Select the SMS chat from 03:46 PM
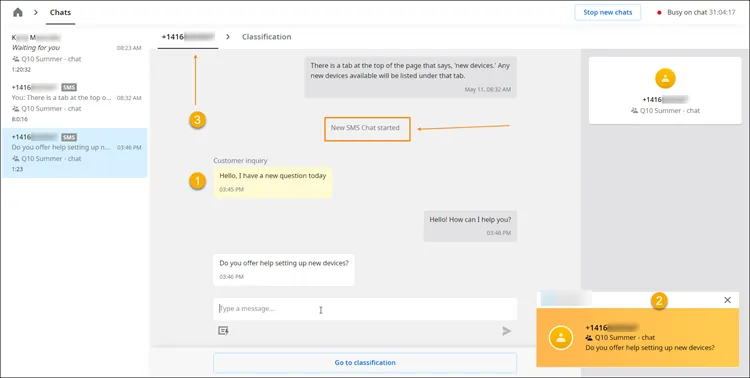Image resolution: width=750 pixels, height=378 pixels. click(x=75, y=153)
